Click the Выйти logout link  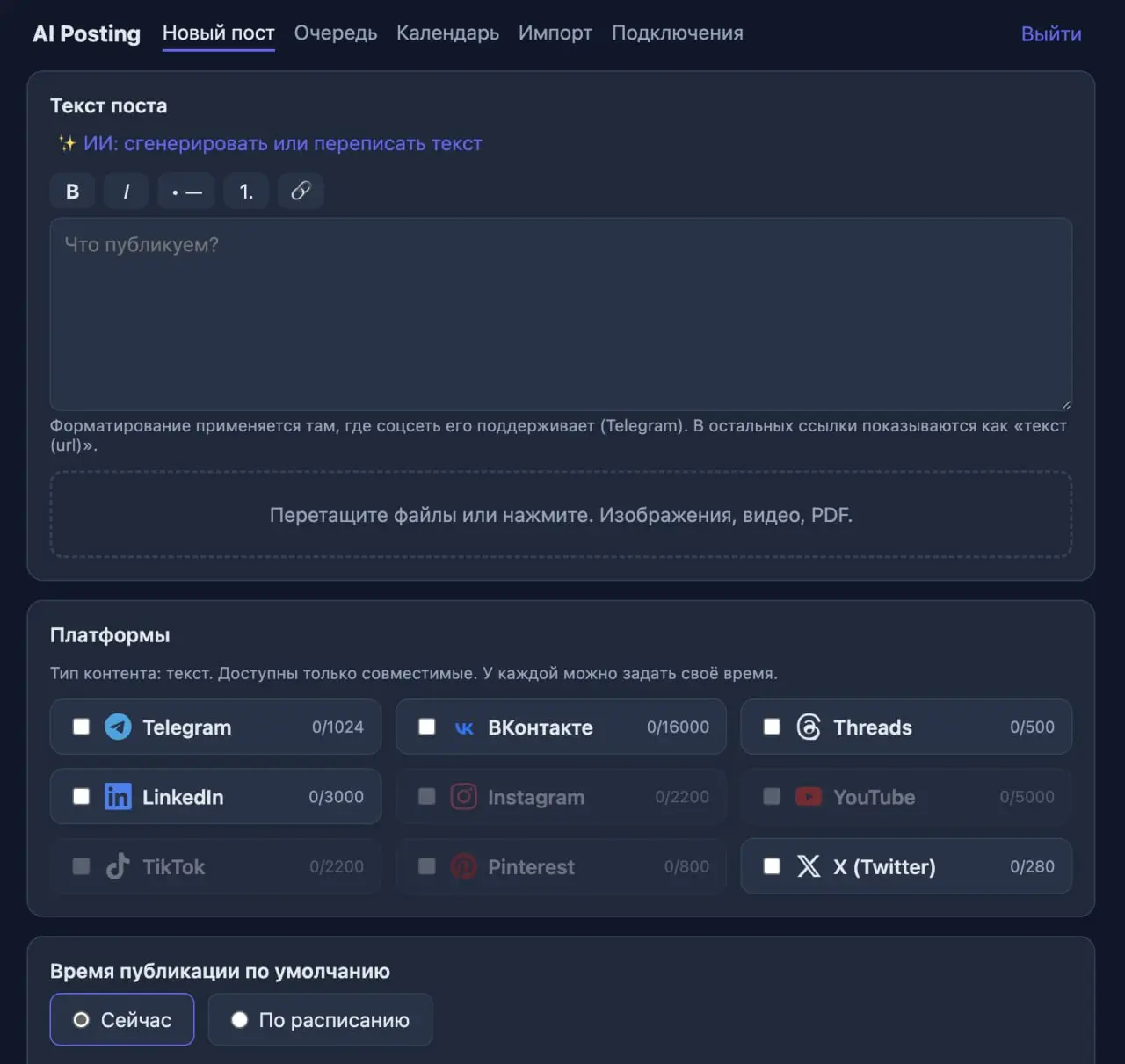[1051, 34]
